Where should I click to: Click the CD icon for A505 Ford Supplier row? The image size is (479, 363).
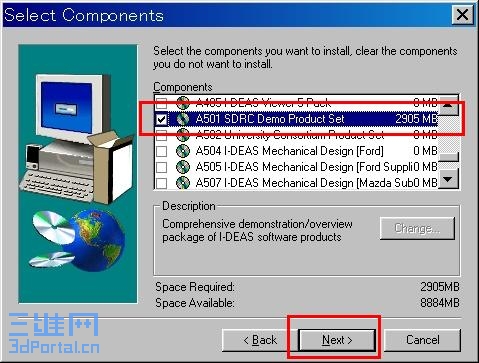(x=183, y=167)
